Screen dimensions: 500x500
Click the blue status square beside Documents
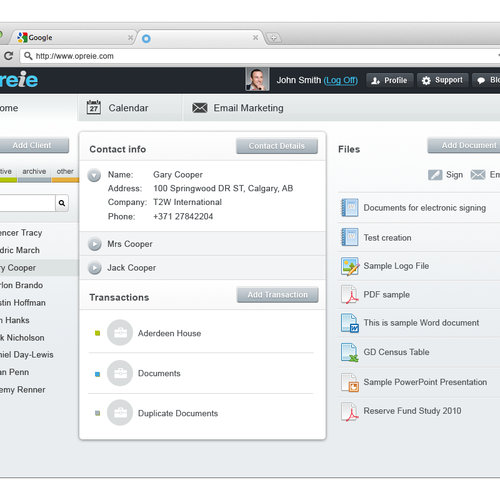click(98, 374)
